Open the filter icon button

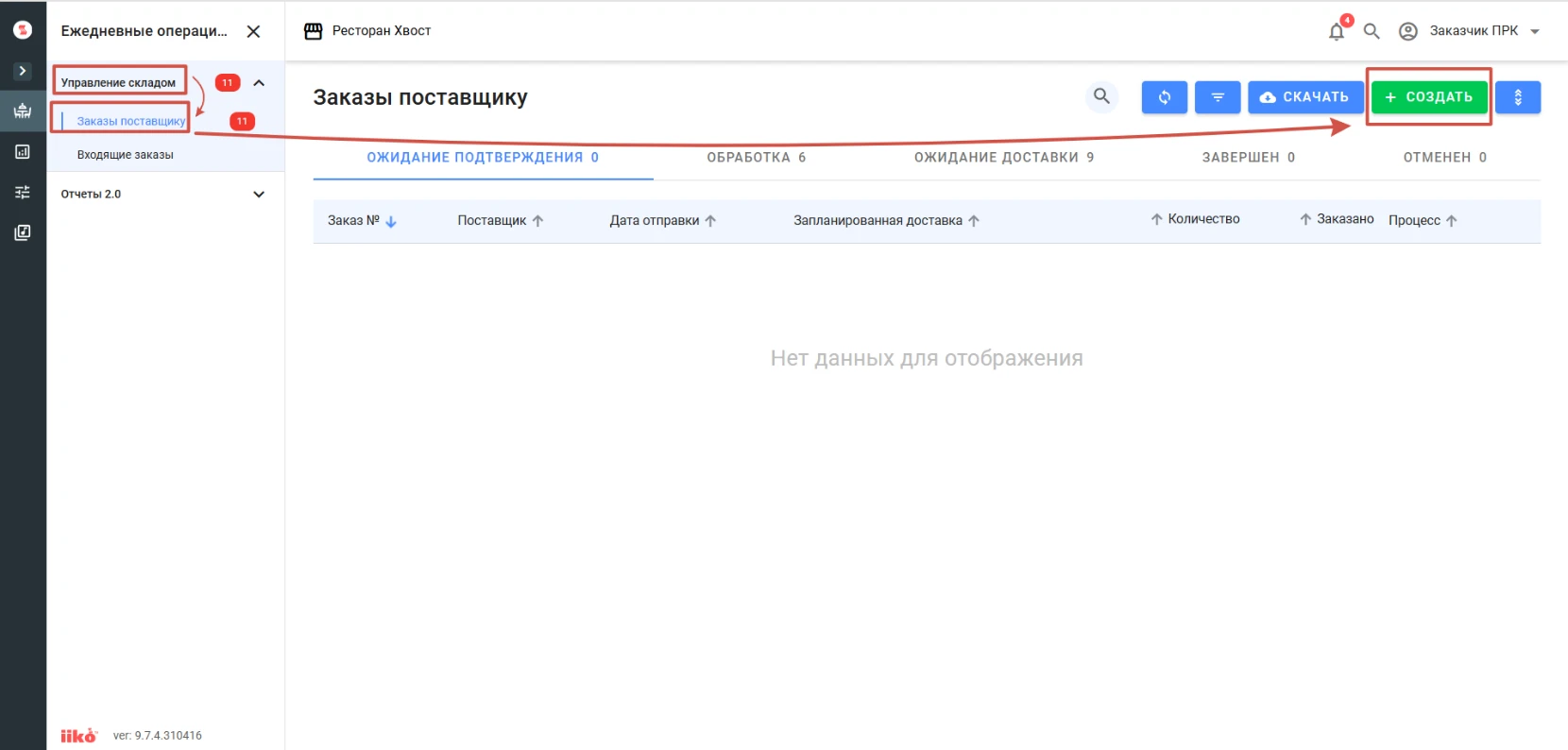pyautogui.click(x=1218, y=97)
